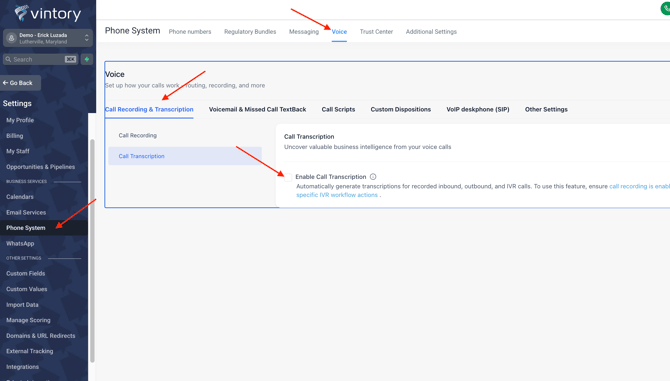Open Integrations settings
The height and width of the screenshot is (381, 670).
point(22,367)
